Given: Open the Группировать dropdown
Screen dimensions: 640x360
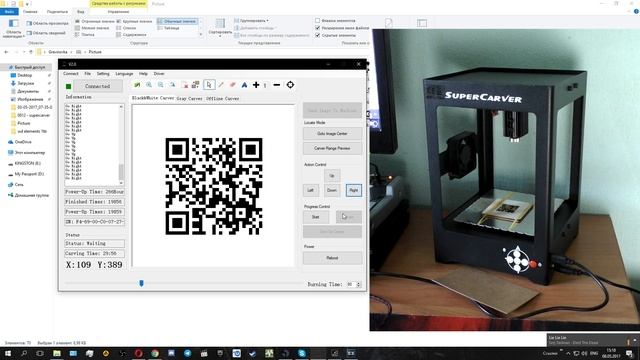Looking at the screenshot, I should (251, 20).
